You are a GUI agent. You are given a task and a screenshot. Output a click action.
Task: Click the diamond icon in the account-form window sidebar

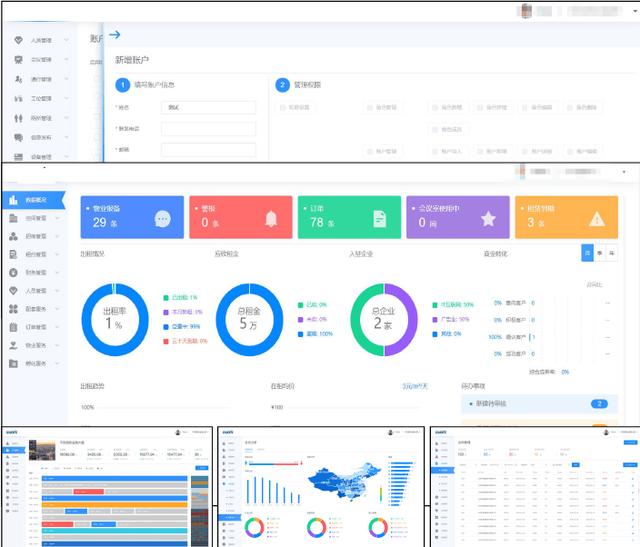point(18,40)
